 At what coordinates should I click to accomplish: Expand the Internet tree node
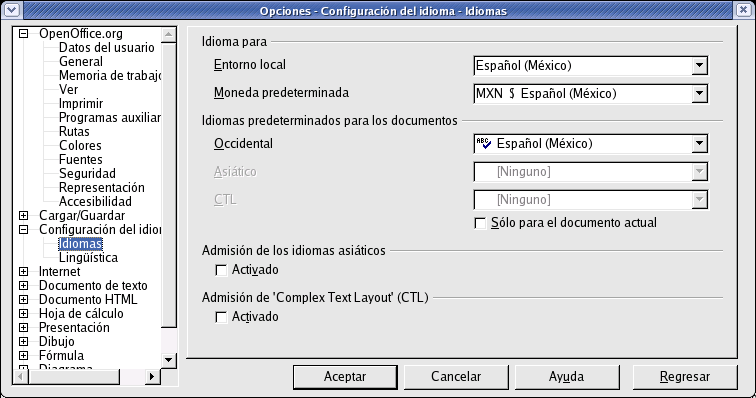23,272
